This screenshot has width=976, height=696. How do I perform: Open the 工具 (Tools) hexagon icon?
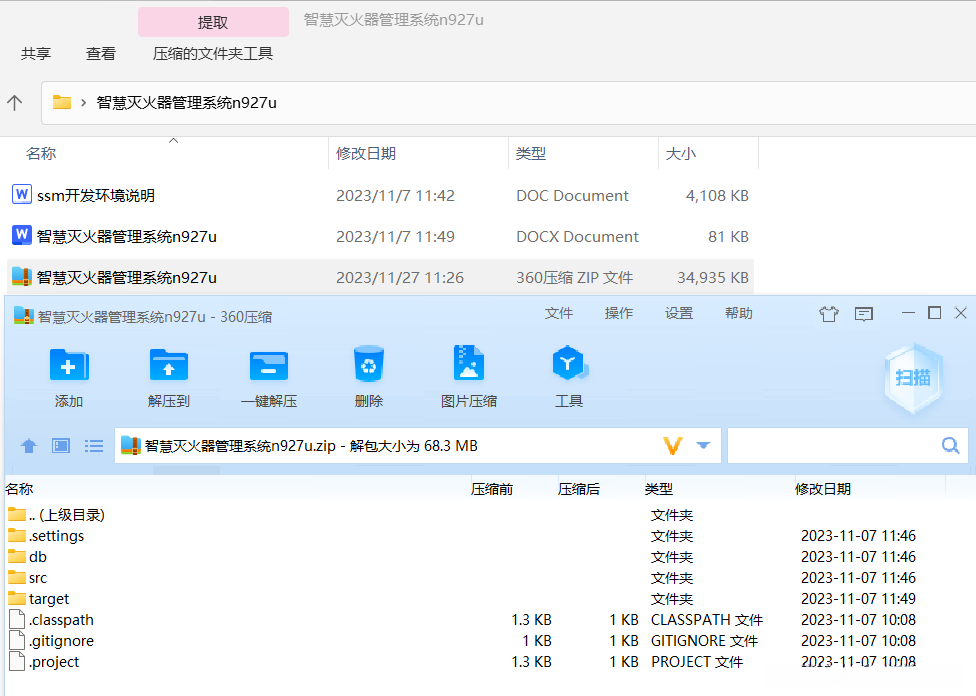569,364
